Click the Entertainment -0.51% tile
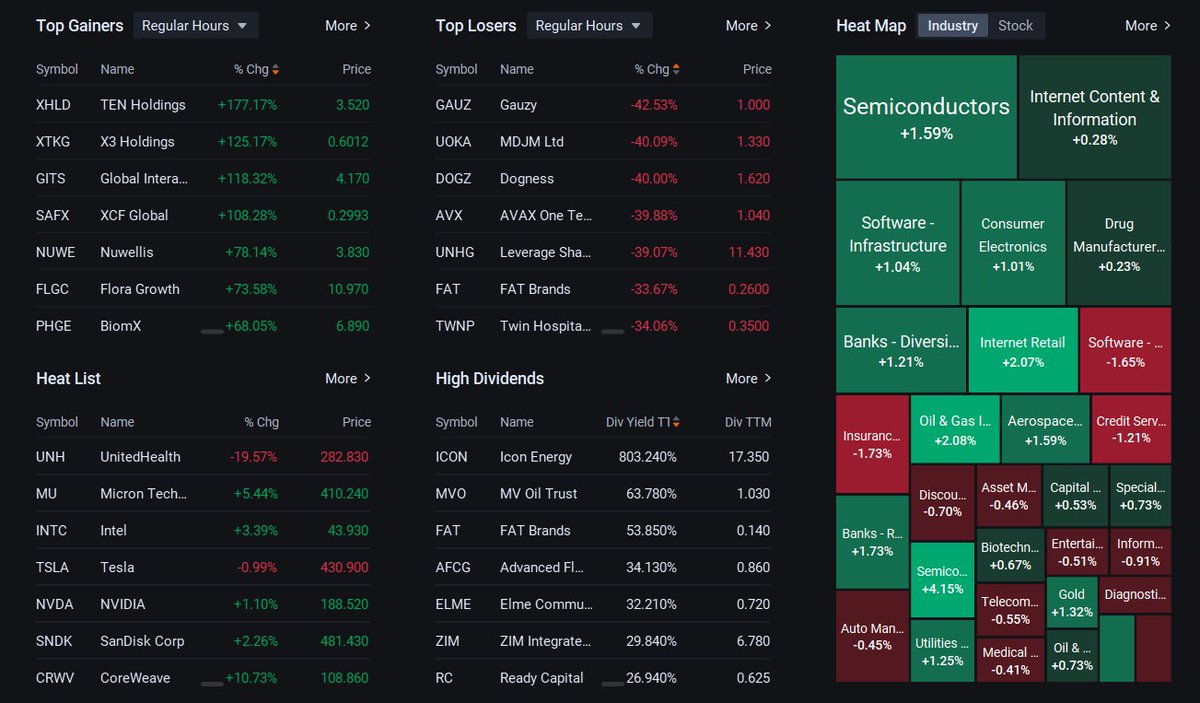This screenshot has height=703, width=1200. [1077, 551]
